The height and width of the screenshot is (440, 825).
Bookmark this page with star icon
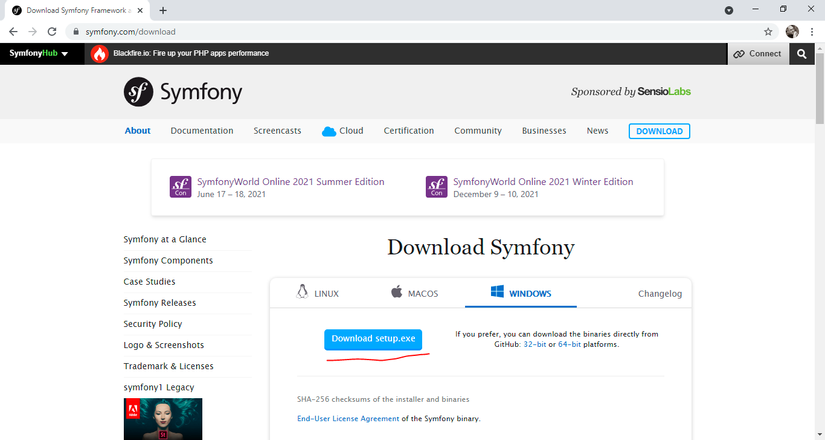[768, 32]
